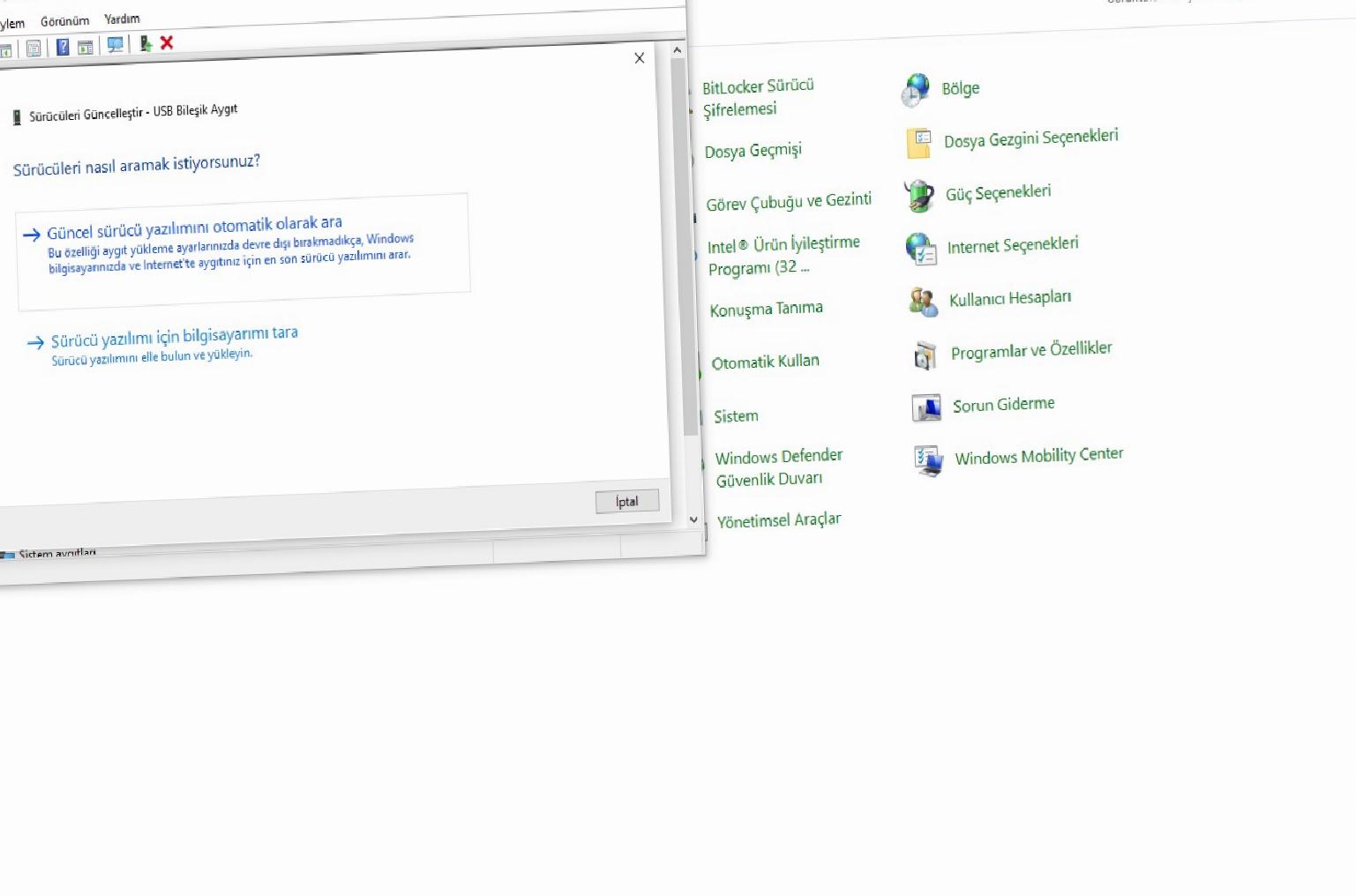1356x896 pixels.
Task: Click the Bölge globe-and-clock icon
Action: (917, 89)
